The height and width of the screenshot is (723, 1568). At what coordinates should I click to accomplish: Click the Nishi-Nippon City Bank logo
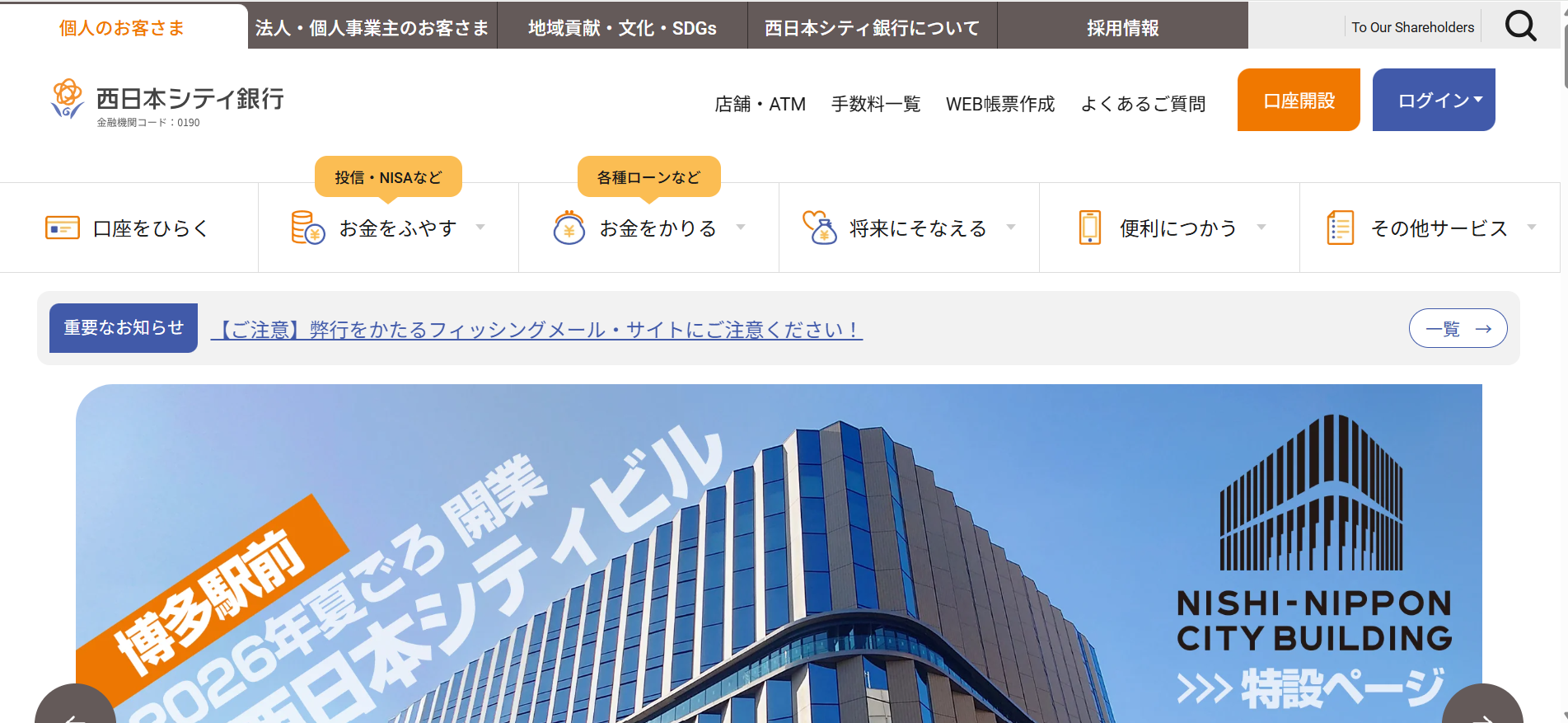pyautogui.click(x=167, y=102)
